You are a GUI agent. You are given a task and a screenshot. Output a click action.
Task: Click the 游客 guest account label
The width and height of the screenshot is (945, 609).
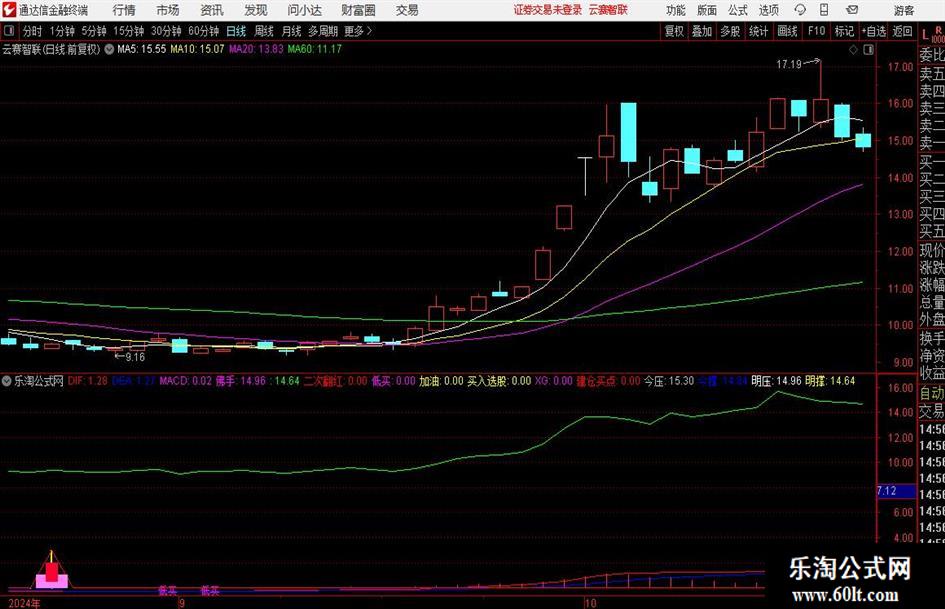coord(904,10)
